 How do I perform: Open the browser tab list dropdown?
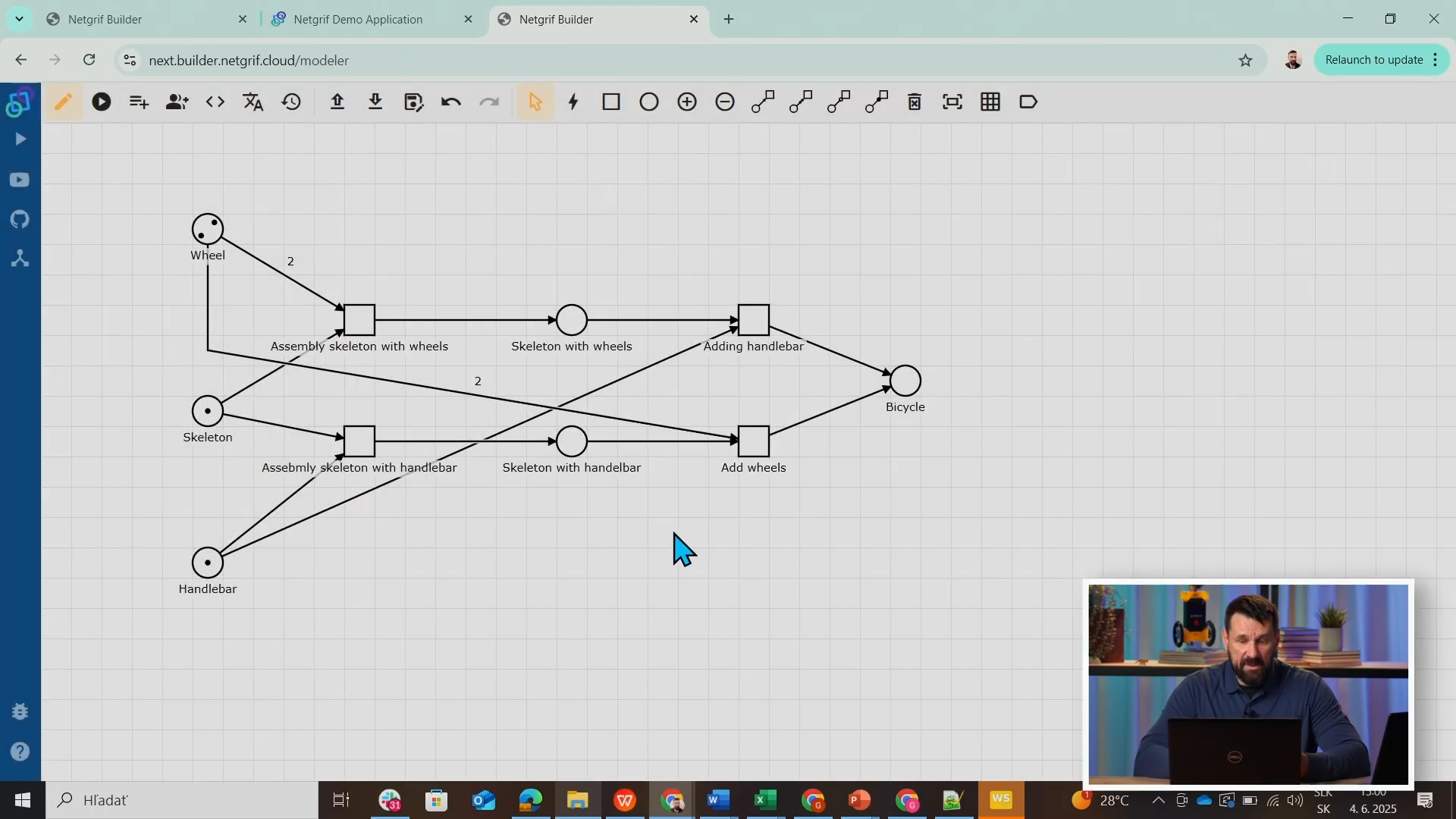[x=19, y=19]
